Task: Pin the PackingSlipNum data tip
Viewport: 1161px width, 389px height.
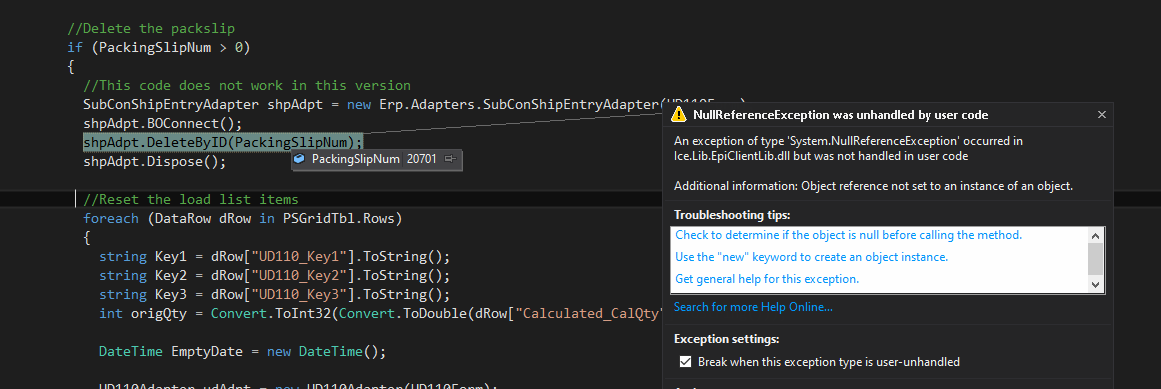Action: (x=450, y=159)
